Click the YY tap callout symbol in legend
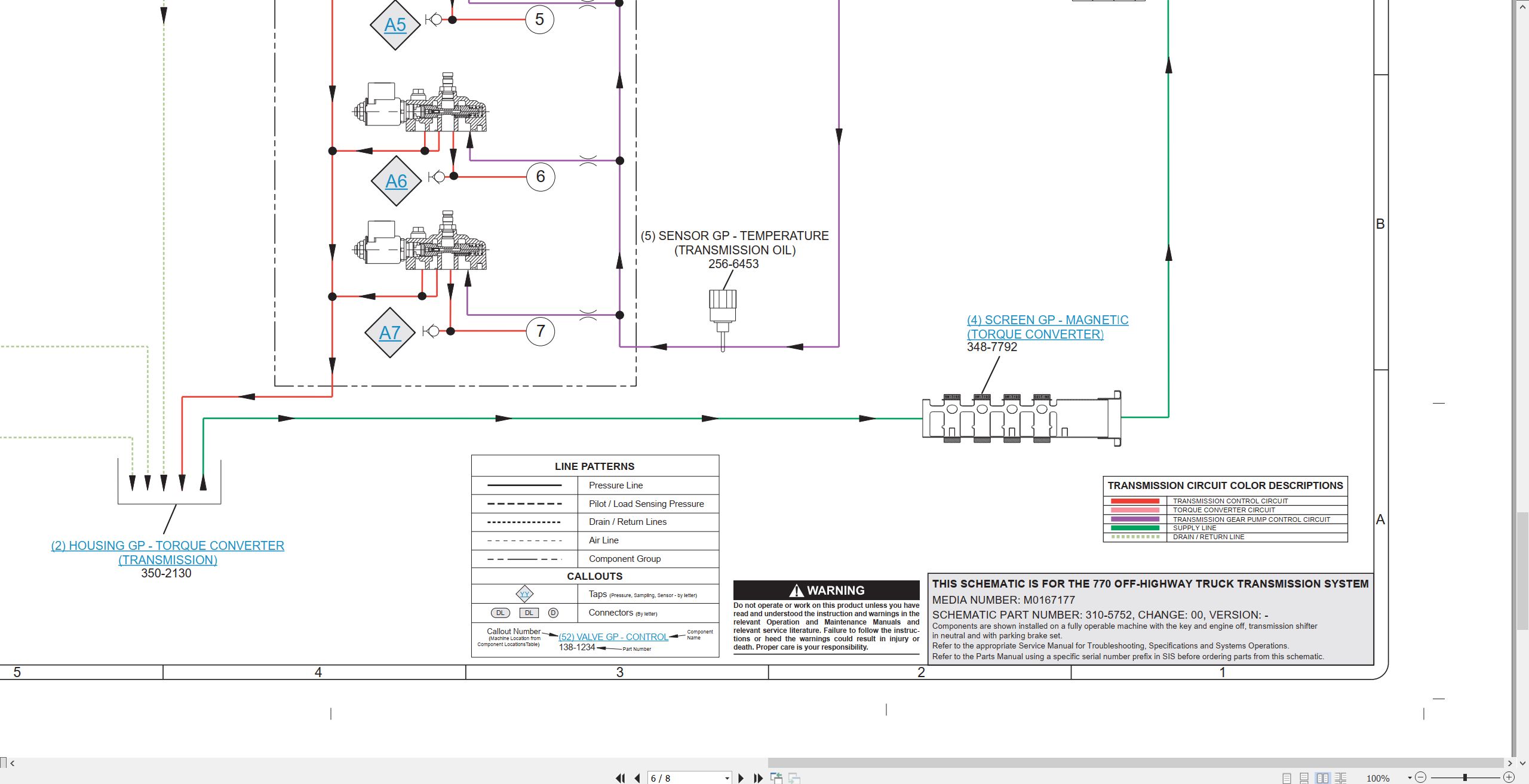1529x784 pixels. coord(524,594)
